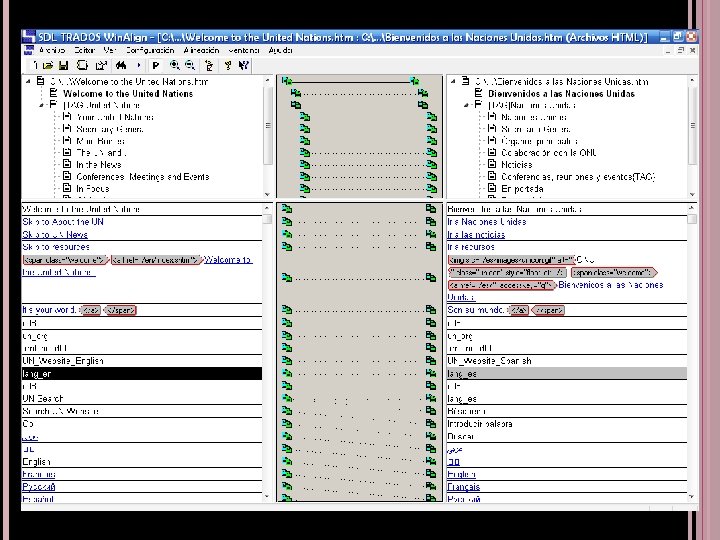Viewport: 720px width, 540px height.
Task: Open the Editar menu
Action: click(84, 50)
